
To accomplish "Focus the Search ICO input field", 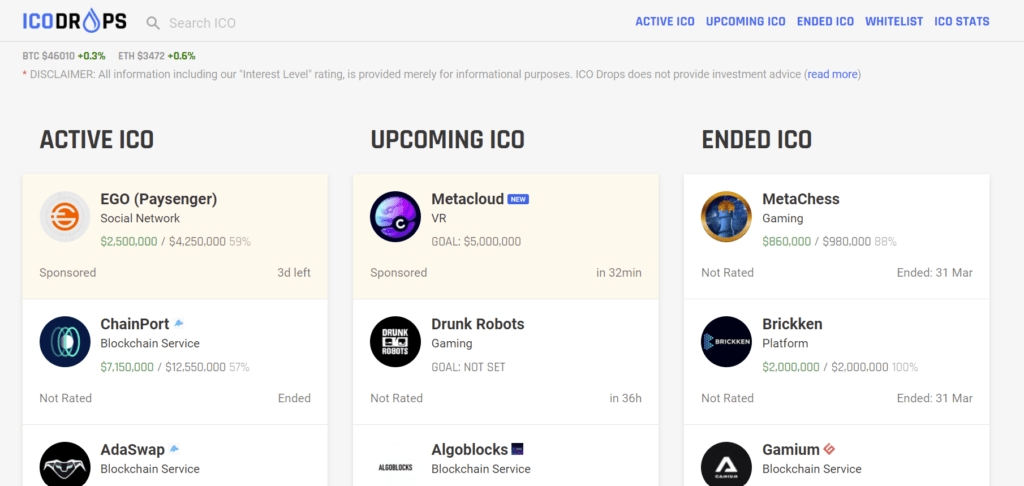I will click(230, 22).
